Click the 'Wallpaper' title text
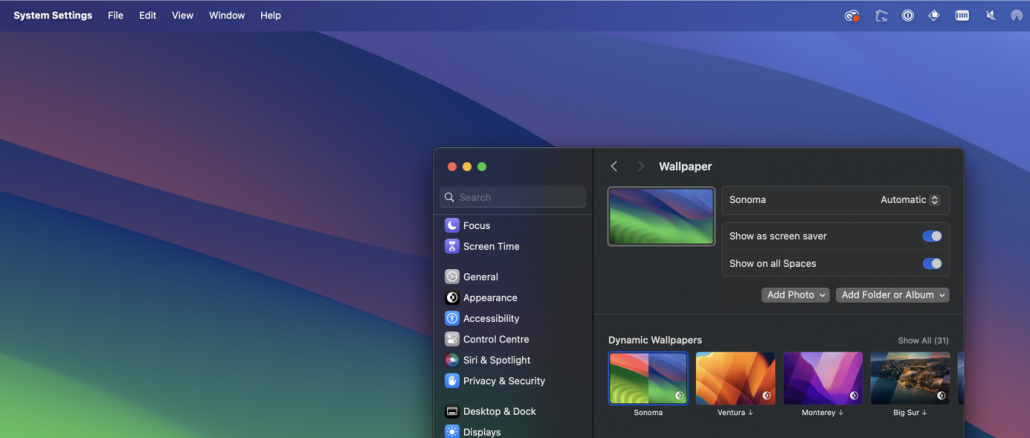Viewport: 1030px width, 438px height. coord(685,167)
